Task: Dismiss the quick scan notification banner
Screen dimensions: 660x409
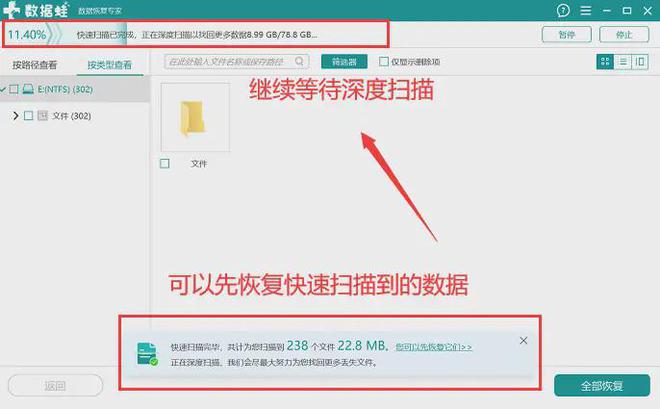Action: 523,340
